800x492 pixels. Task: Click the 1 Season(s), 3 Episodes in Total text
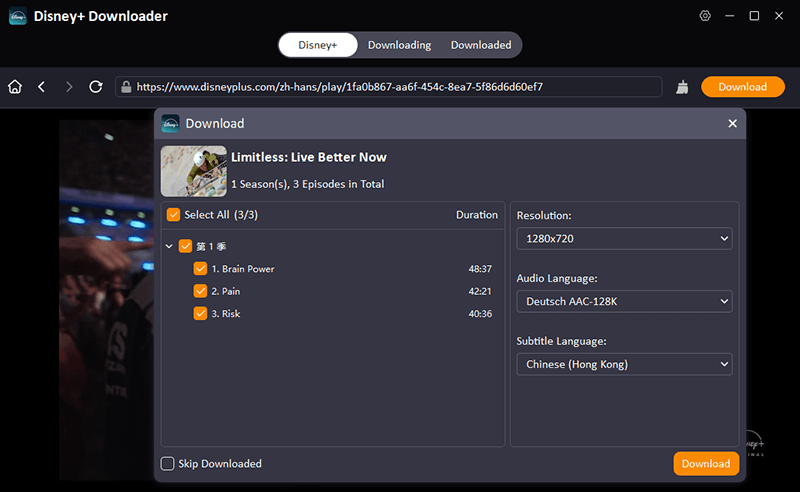pos(308,184)
